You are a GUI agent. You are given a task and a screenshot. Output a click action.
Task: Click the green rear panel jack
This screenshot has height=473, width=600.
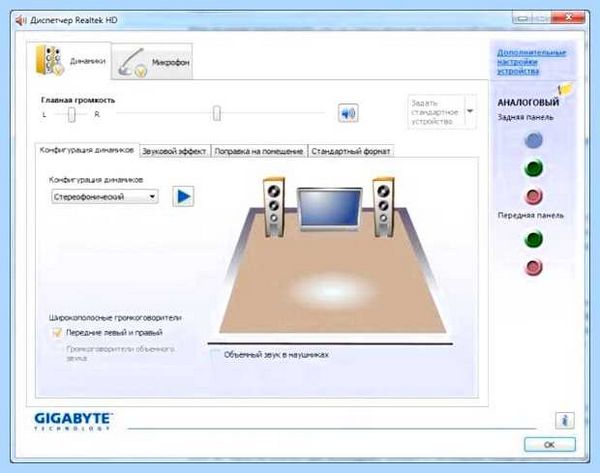tap(533, 168)
